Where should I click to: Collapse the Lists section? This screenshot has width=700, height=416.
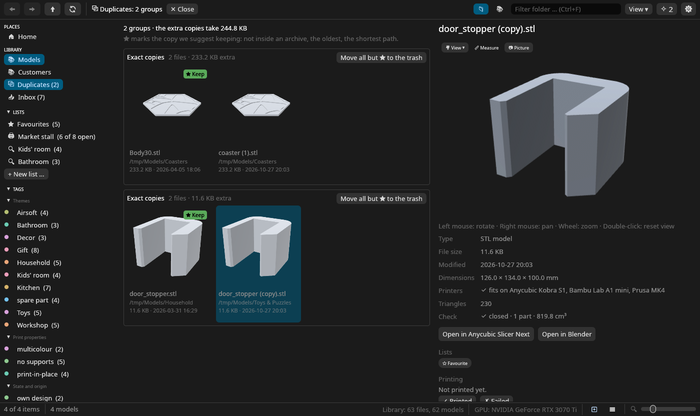click(15, 112)
